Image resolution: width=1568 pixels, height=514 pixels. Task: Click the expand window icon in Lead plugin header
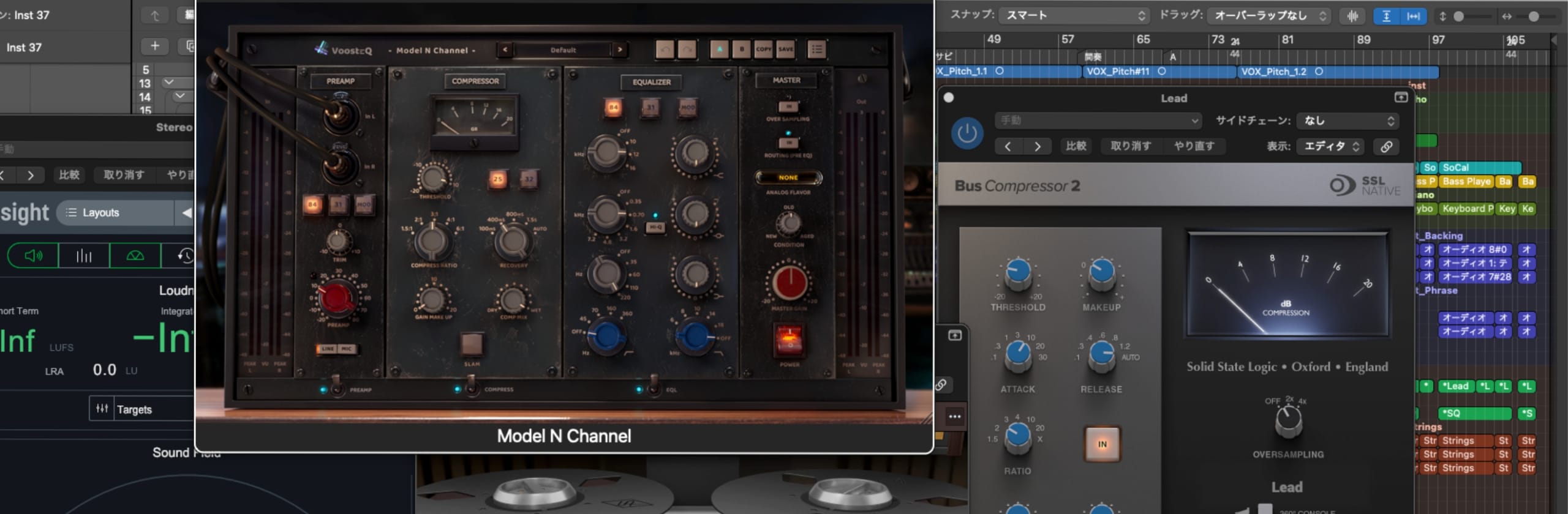[1401, 97]
